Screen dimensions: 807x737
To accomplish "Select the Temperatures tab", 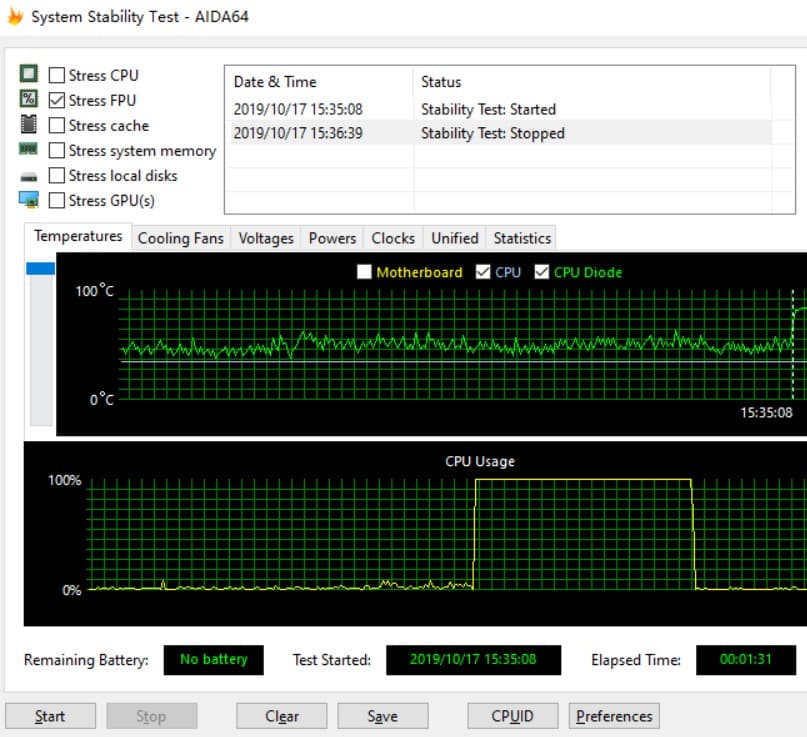I will pos(78,236).
